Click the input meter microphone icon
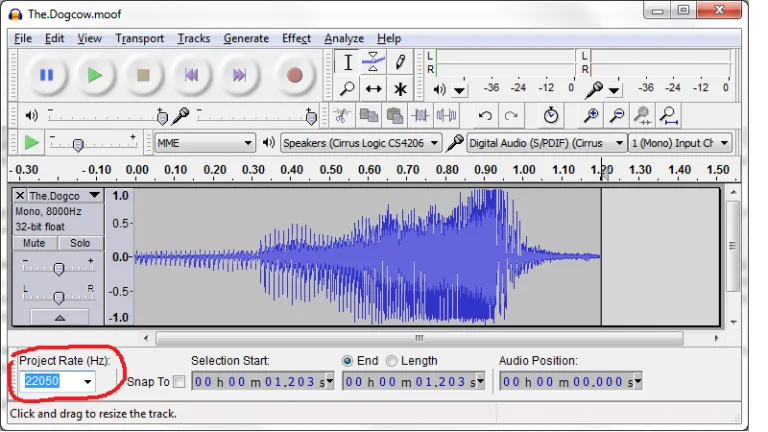This screenshot has height=432, width=768. point(594,89)
